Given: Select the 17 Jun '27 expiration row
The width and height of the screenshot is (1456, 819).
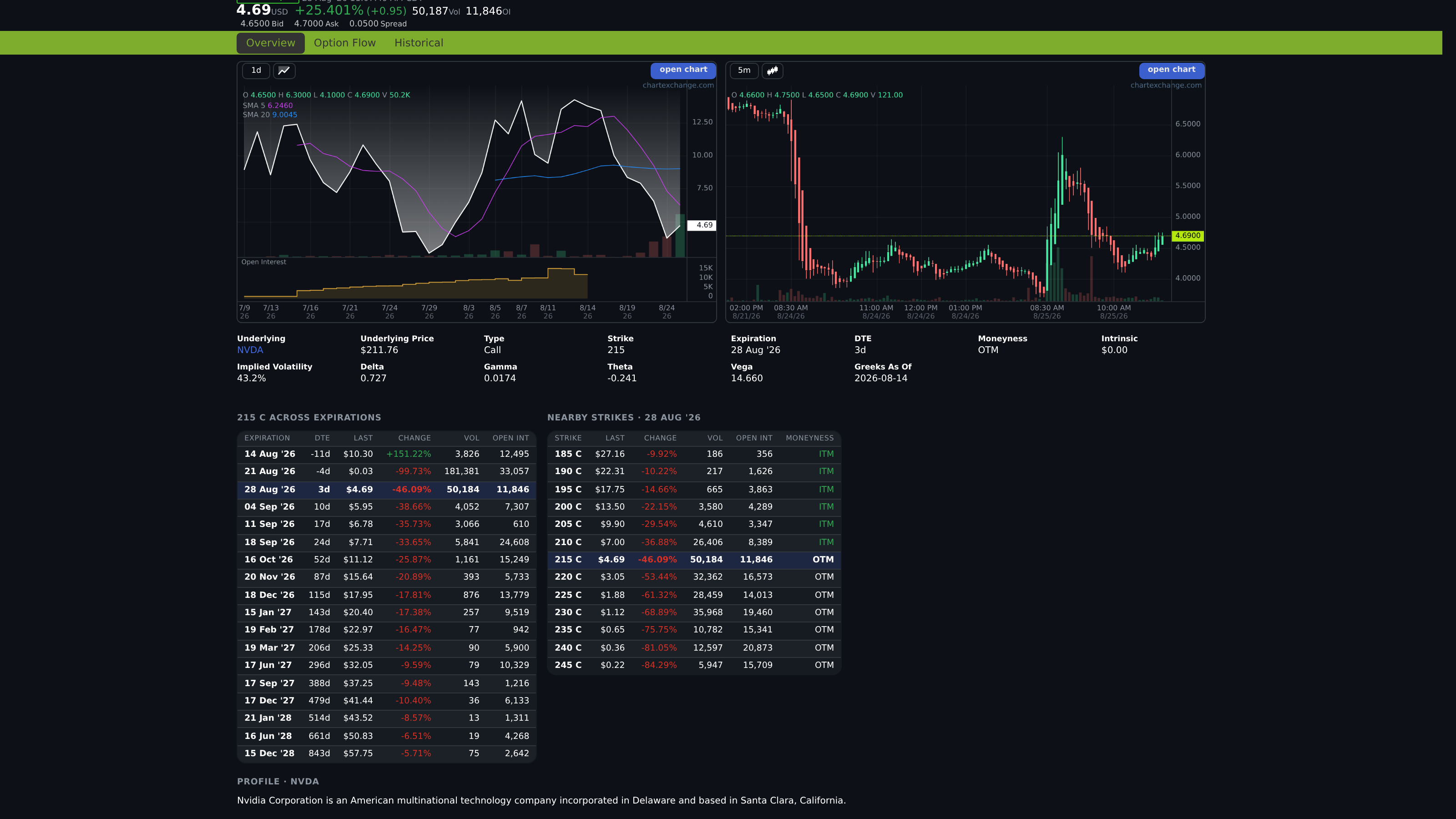Looking at the screenshot, I should pyautogui.click(x=387, y=665).
